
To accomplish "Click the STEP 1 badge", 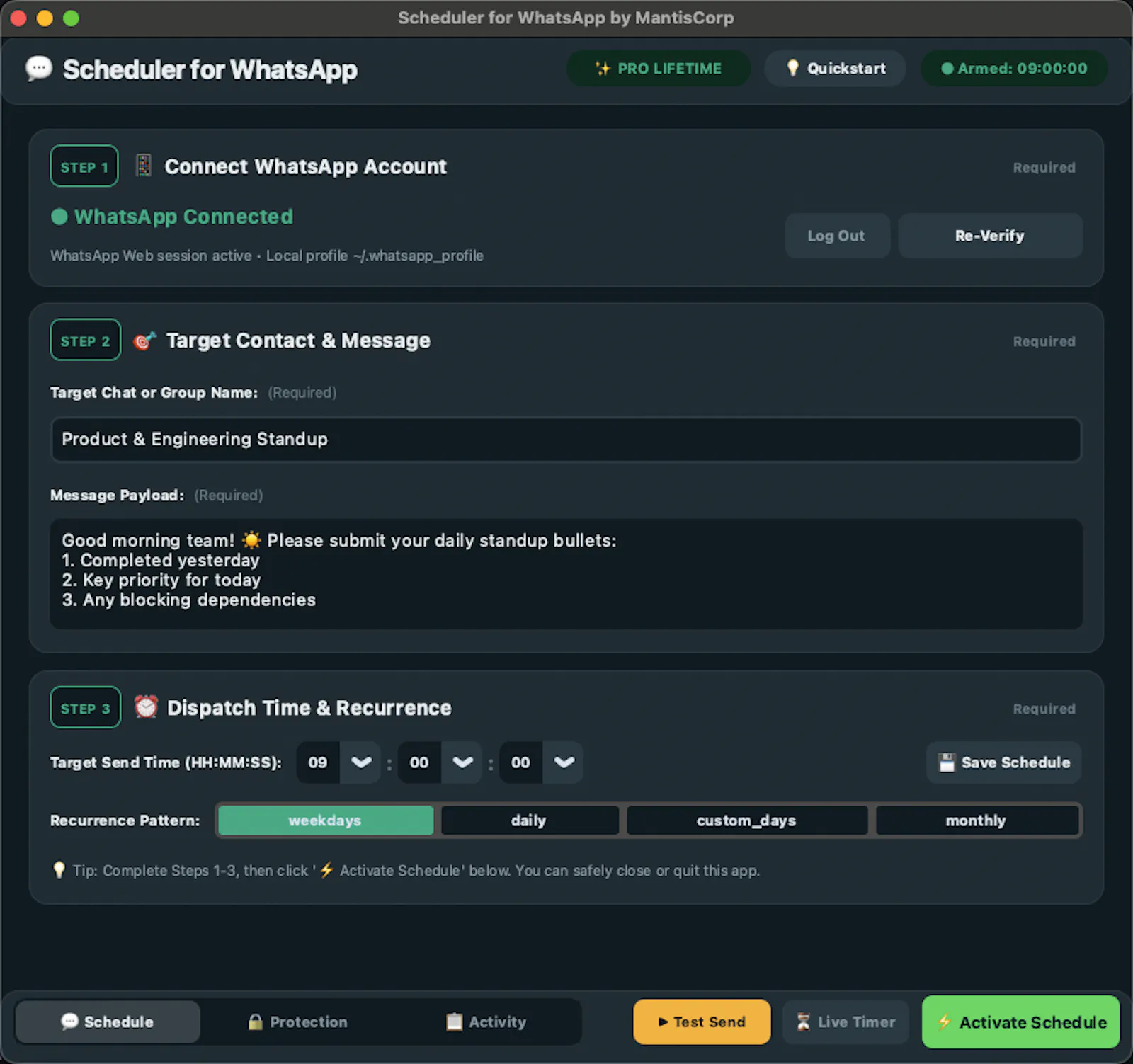I will (x=84, y=166).
